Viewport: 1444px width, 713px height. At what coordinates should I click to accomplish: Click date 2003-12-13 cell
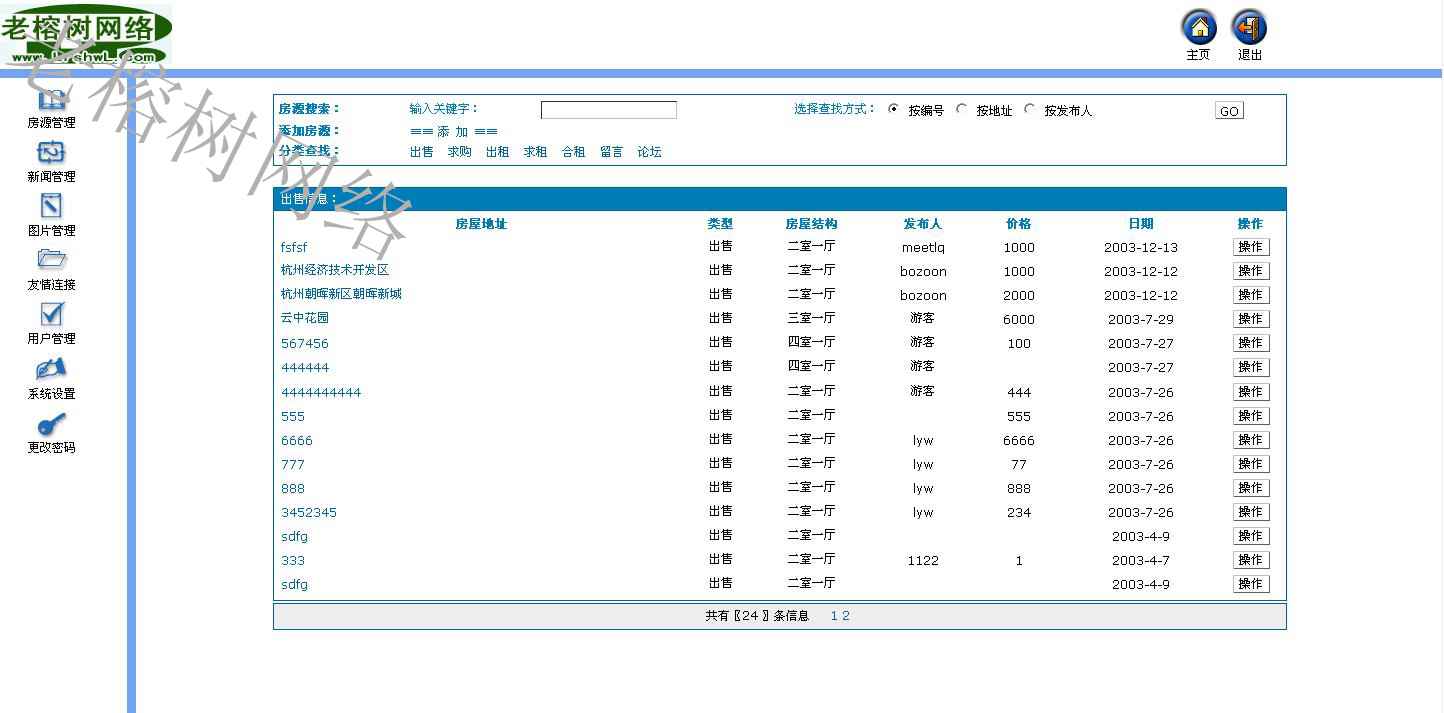pos(1141,247)
